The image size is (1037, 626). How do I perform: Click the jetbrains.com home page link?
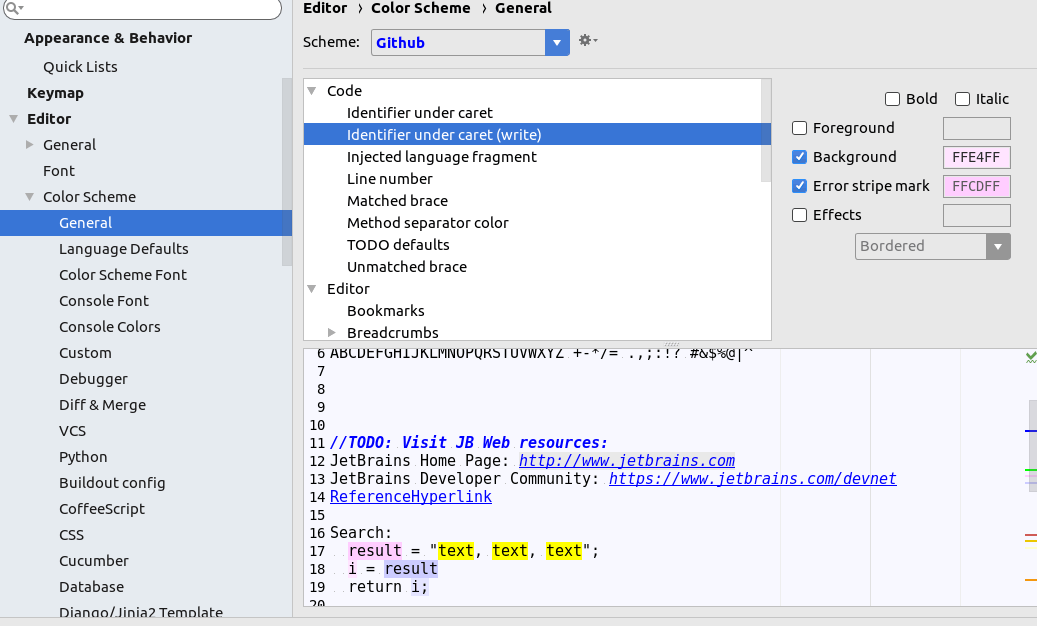[625, 460]
